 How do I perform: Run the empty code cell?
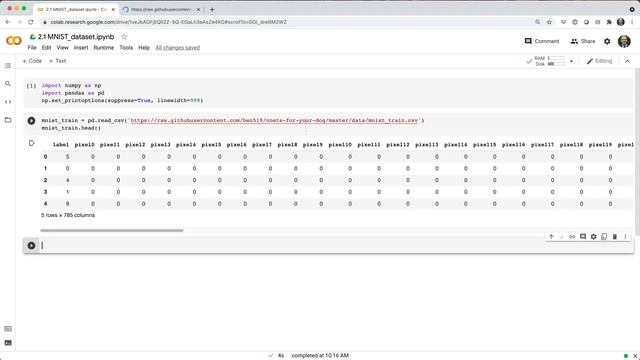click(x=31, y=245)
